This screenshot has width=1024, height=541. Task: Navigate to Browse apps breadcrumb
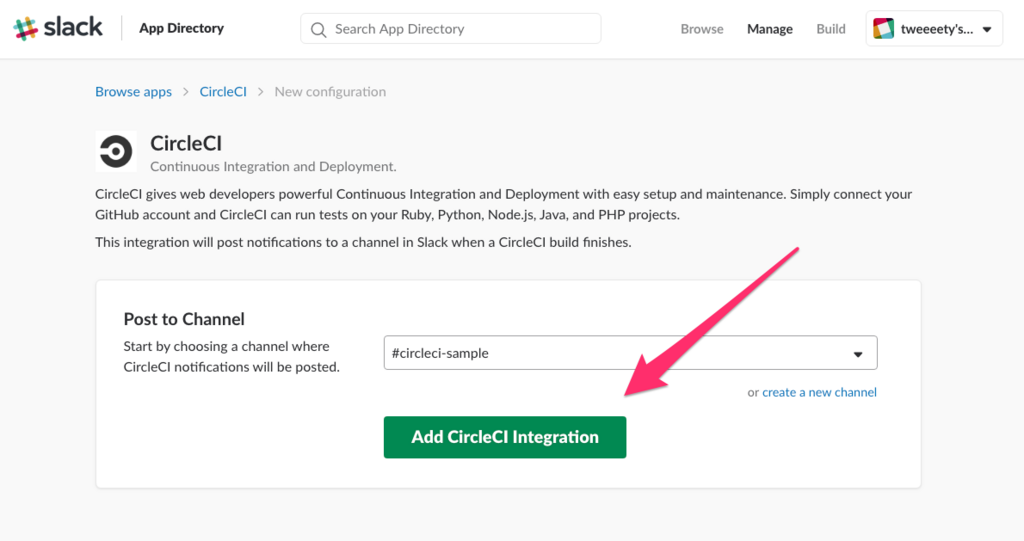pos(133,91)
